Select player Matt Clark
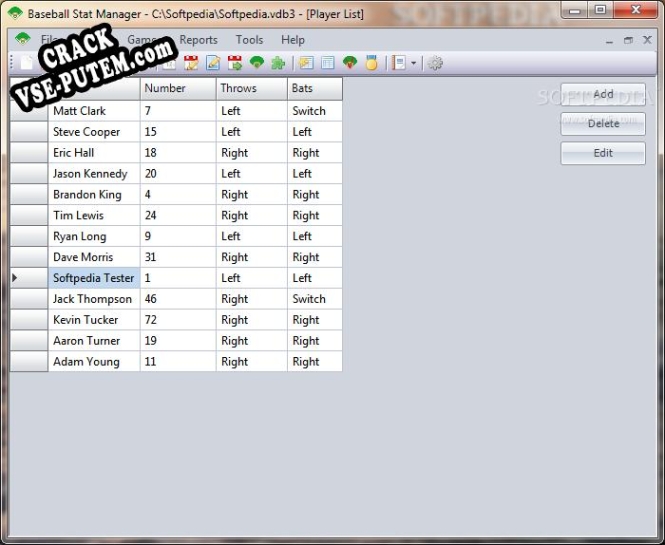The image size is (665, 545). tap(94, 111)
